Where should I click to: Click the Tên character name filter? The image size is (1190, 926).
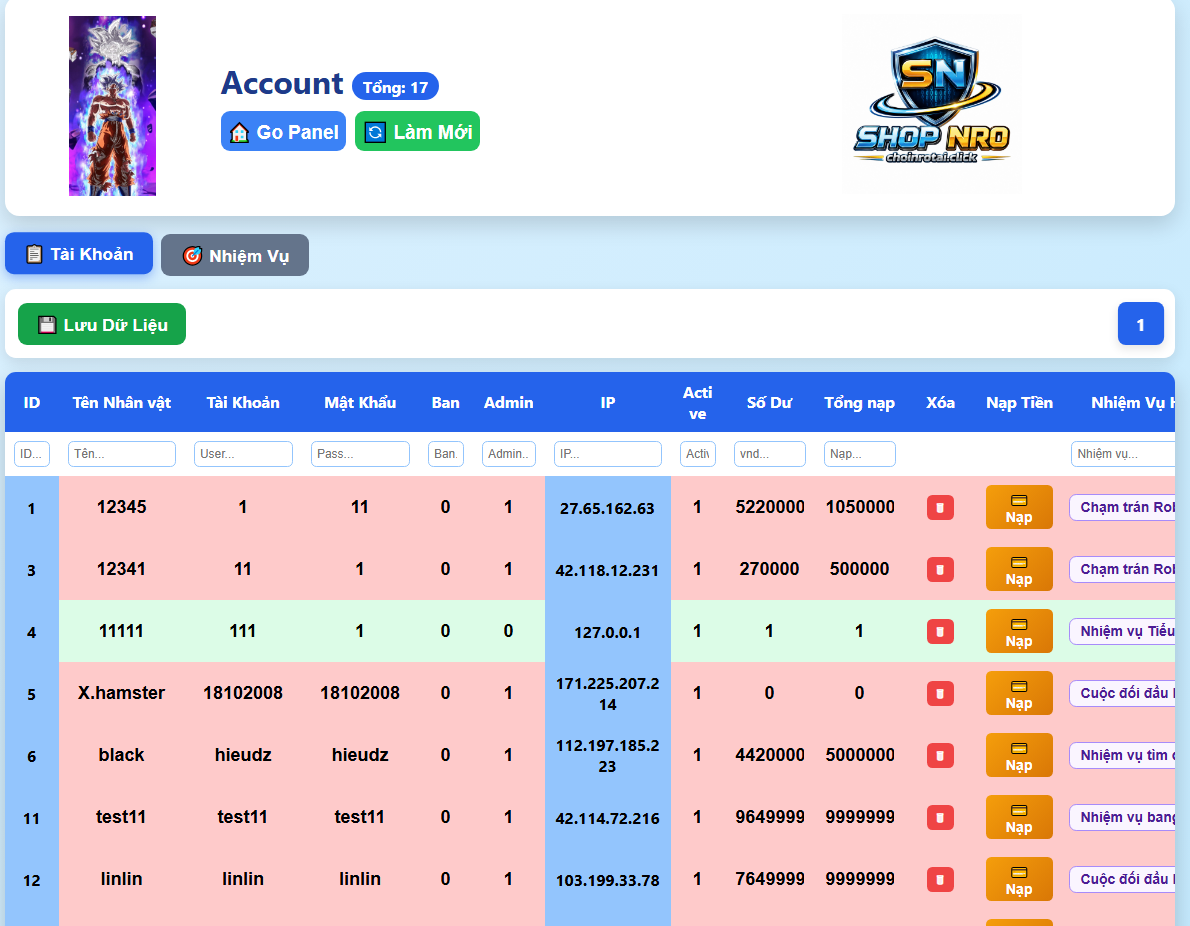click(x=121, y=454)
